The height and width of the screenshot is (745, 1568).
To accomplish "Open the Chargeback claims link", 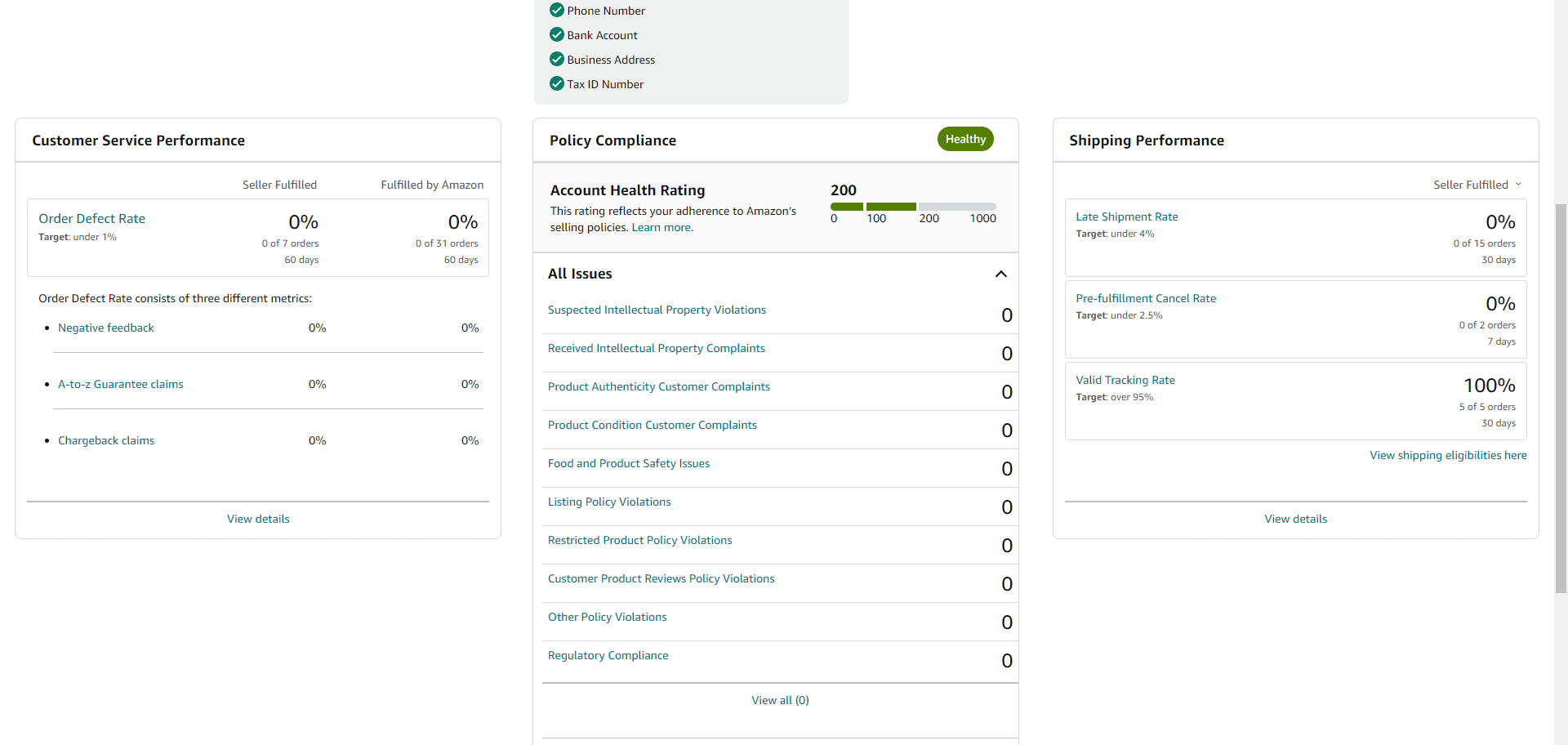I will point(105,440).
